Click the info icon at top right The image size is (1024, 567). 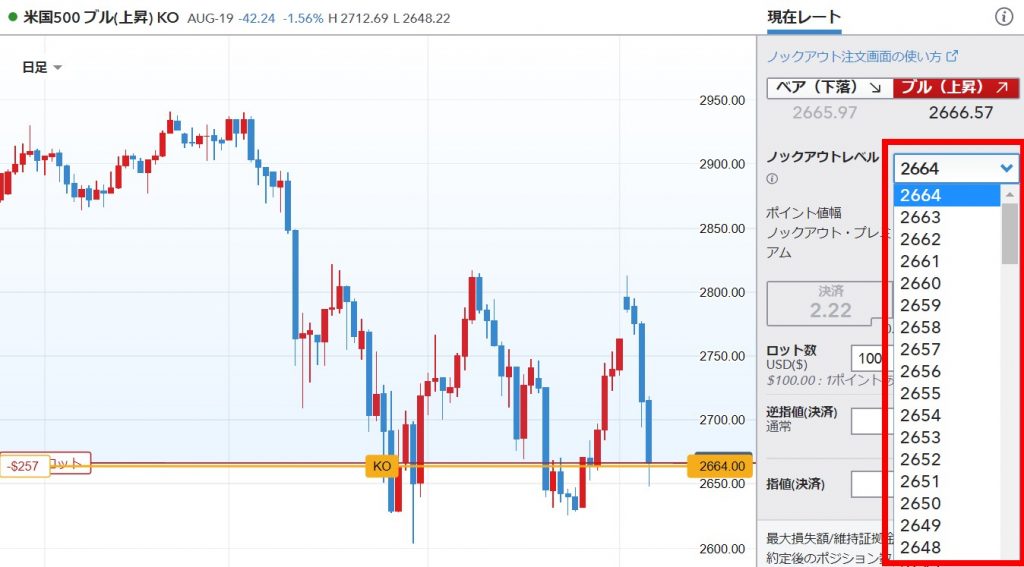click(1004, 17)
